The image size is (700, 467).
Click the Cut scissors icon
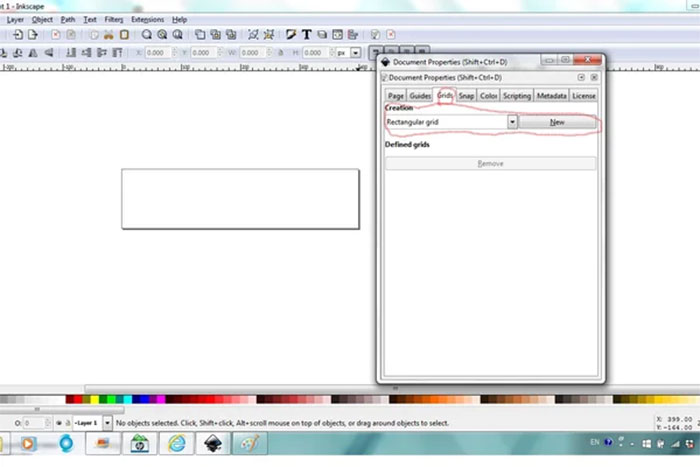click(x=109, y=34)
